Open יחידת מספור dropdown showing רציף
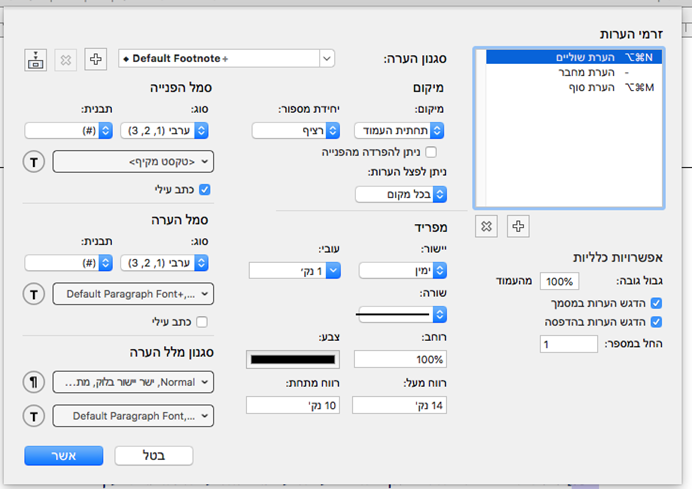The image size is (692, 489). (x=296, y=131)
